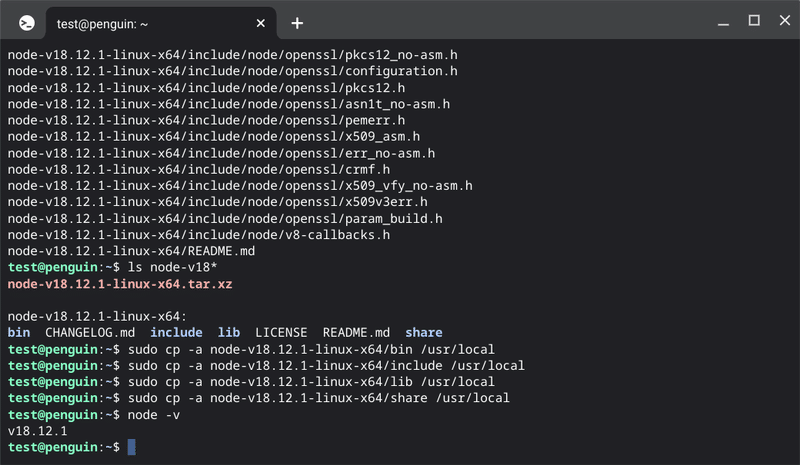Click the node-v18.12.1-linux-x64.tar.xz filename

[120, 284]
